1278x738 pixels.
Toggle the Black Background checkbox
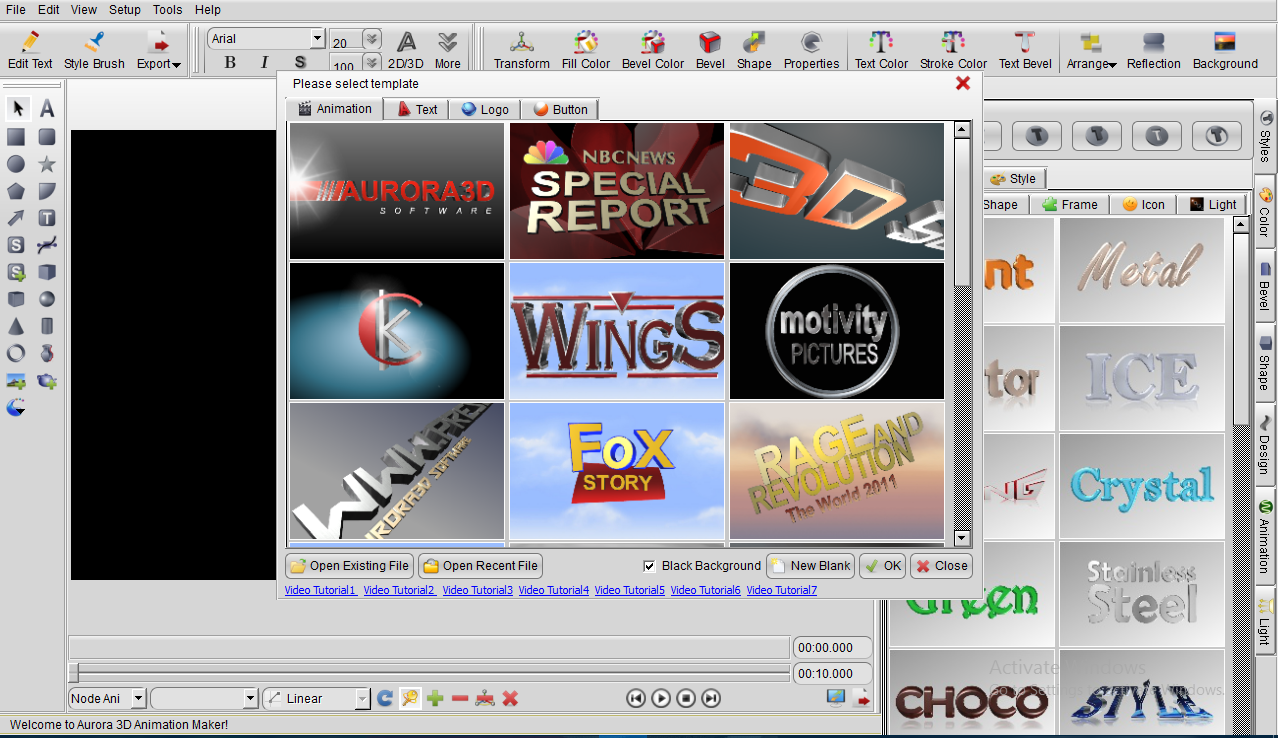(x=650, y=566)
